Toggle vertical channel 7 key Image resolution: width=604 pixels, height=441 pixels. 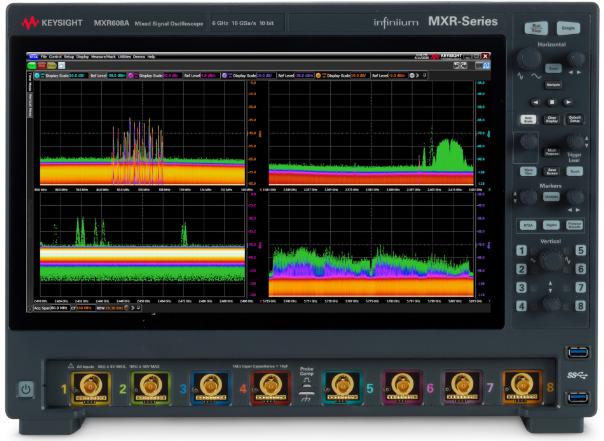click(581, 287)
